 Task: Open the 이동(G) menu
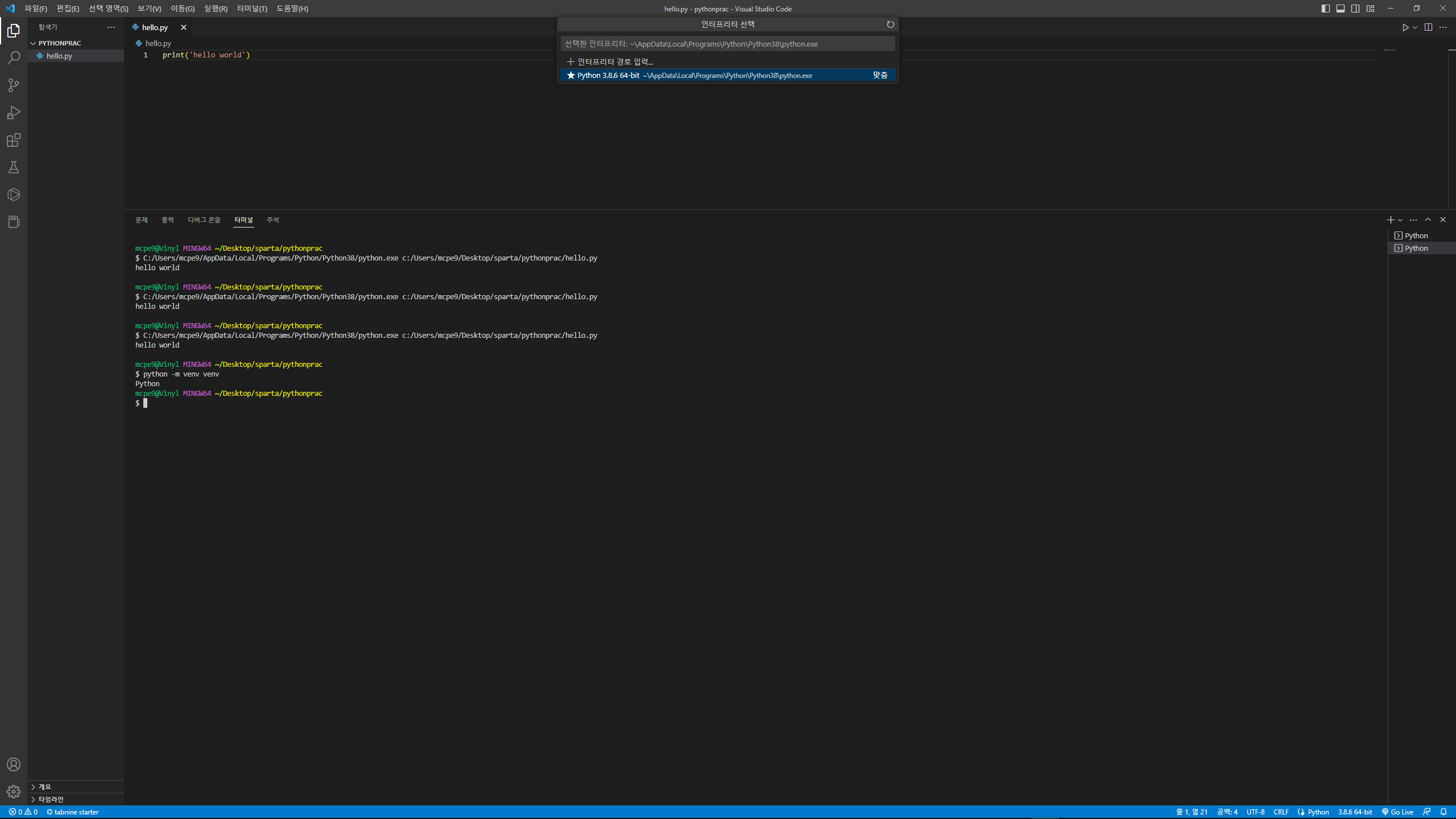click(183, 9)
